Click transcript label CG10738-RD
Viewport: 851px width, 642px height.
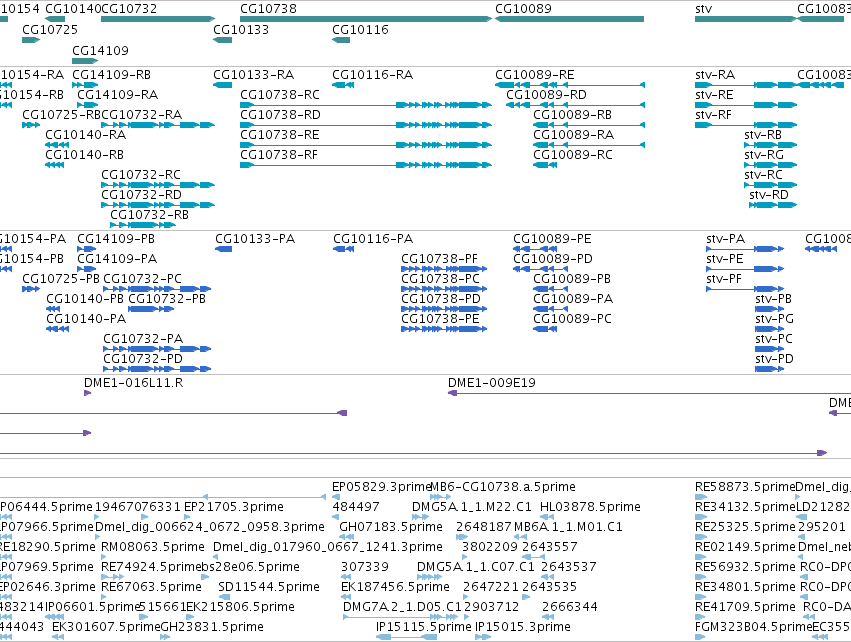281,115
